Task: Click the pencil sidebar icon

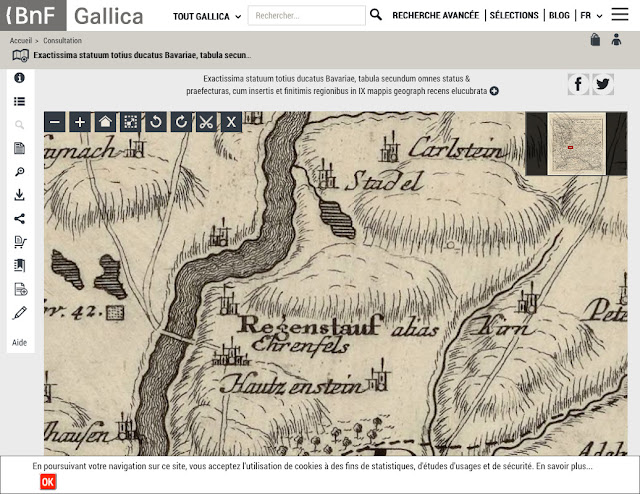Action: click(20, 313)
